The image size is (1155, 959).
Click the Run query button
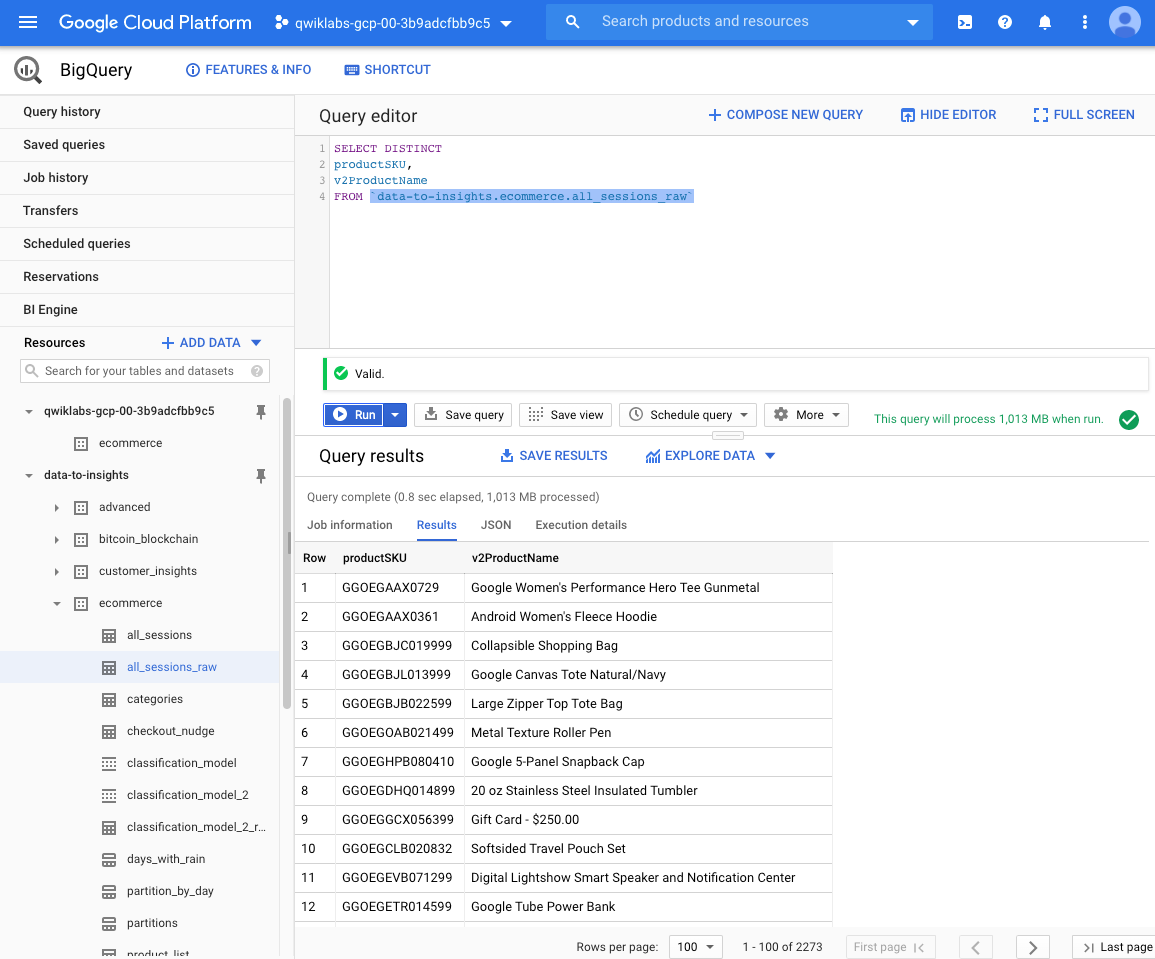coord(354,415)
